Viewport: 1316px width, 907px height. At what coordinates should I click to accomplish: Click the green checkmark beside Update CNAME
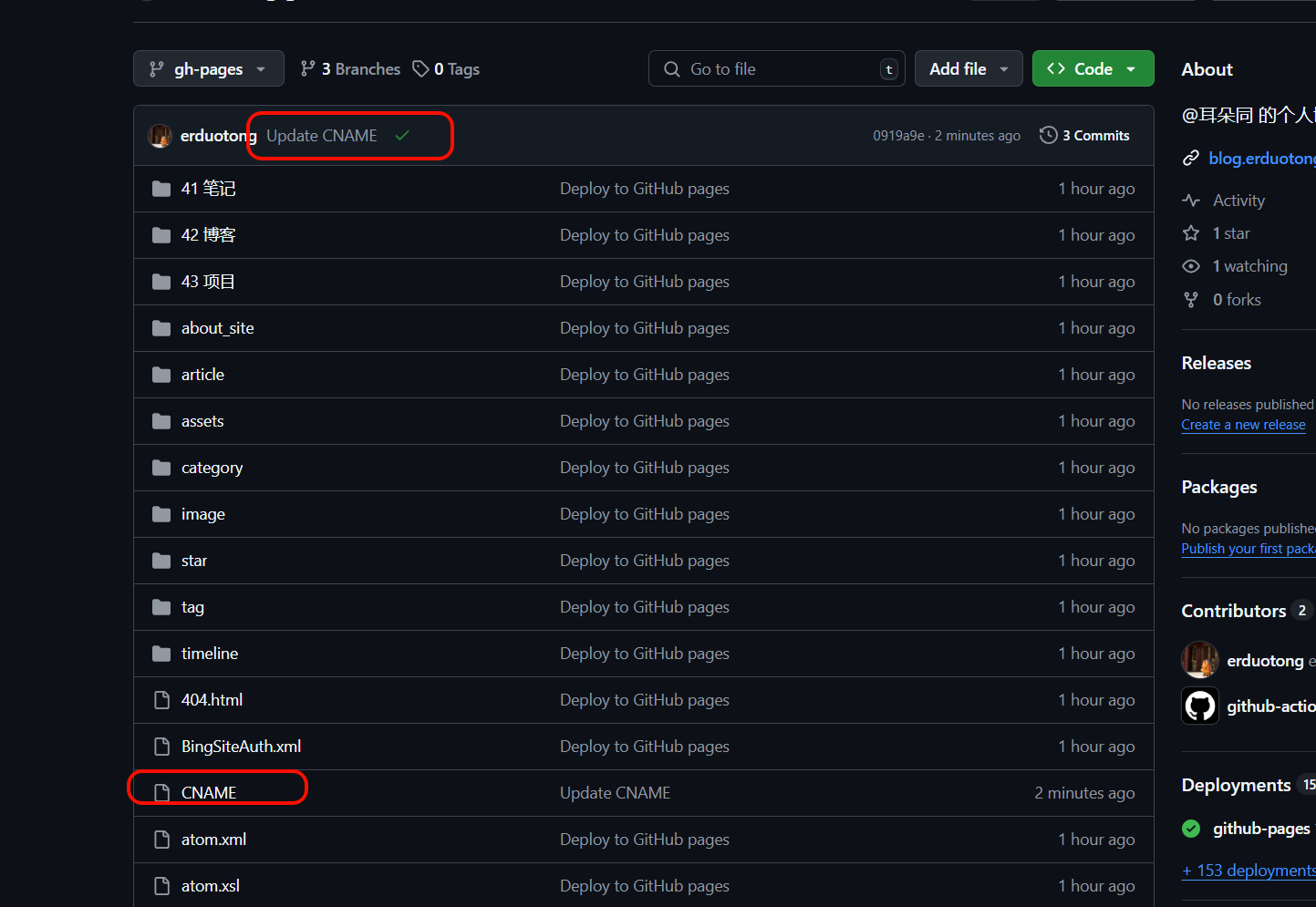click(x=402, y=134)
